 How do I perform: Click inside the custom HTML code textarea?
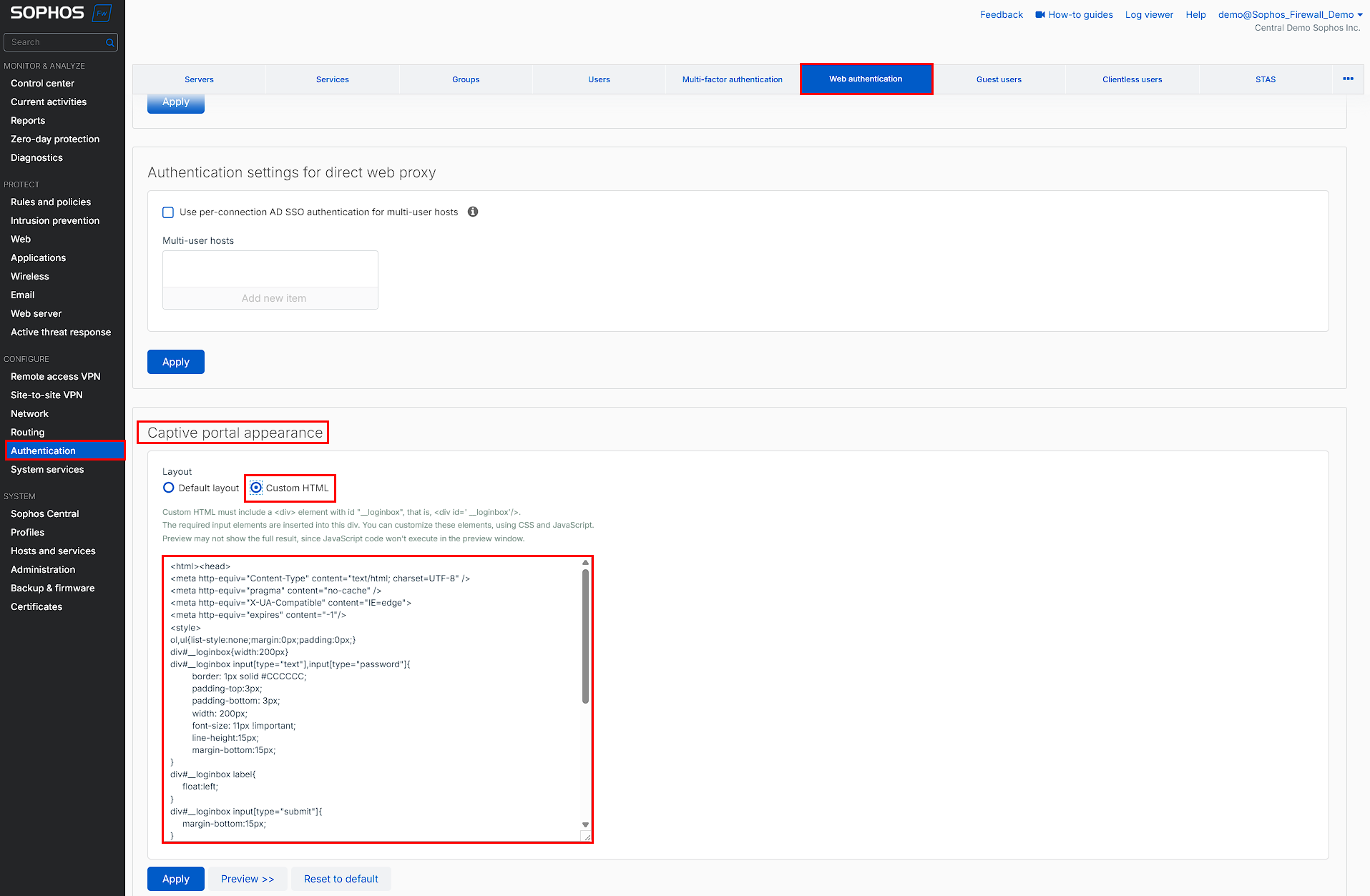tap(372, 699)
